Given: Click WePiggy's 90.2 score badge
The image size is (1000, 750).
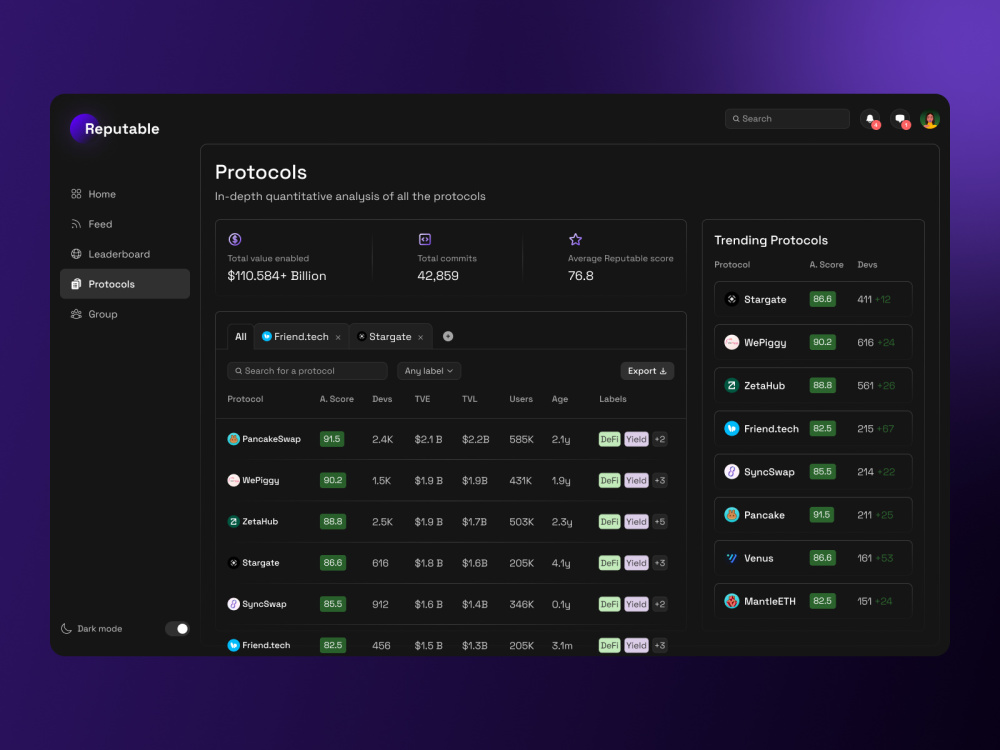Looking at the screenshot, I should 332,480.
